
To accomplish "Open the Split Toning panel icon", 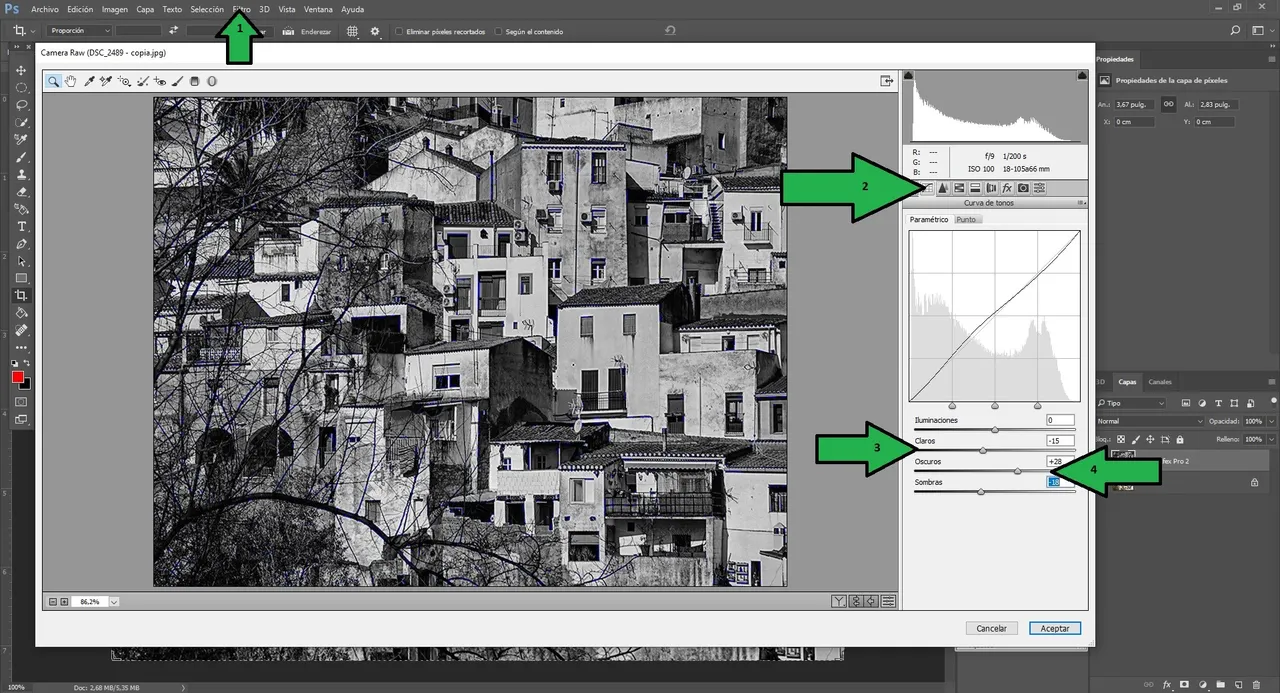I will coord(975,188).
